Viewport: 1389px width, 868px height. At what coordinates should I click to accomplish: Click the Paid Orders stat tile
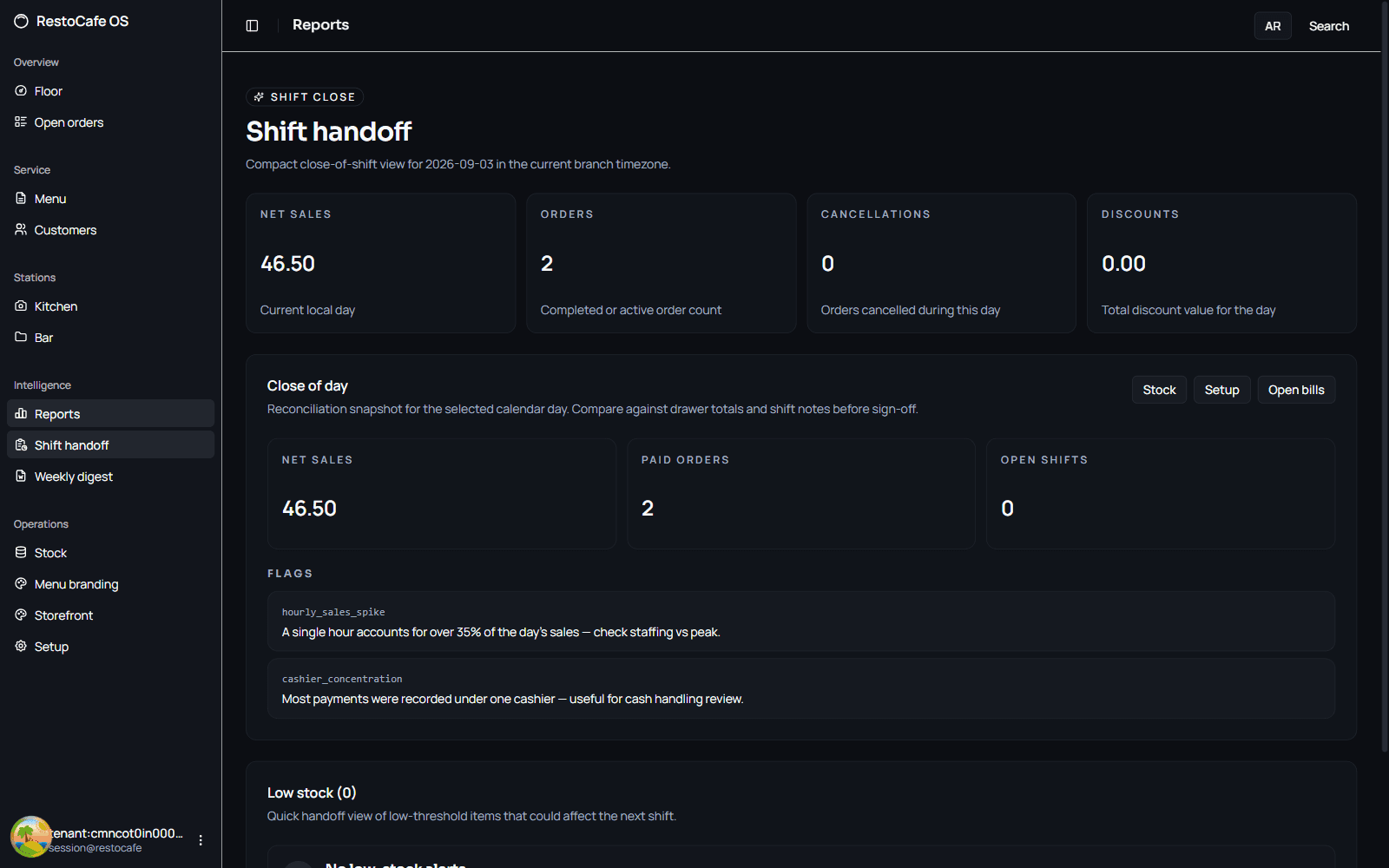coord(801,494)
